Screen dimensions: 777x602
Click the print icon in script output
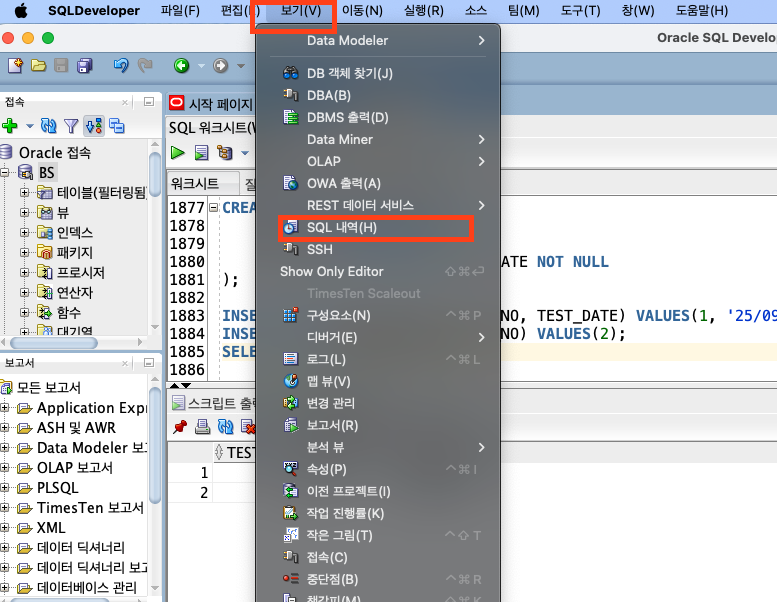pyautogui.click(x=202, y=427)
